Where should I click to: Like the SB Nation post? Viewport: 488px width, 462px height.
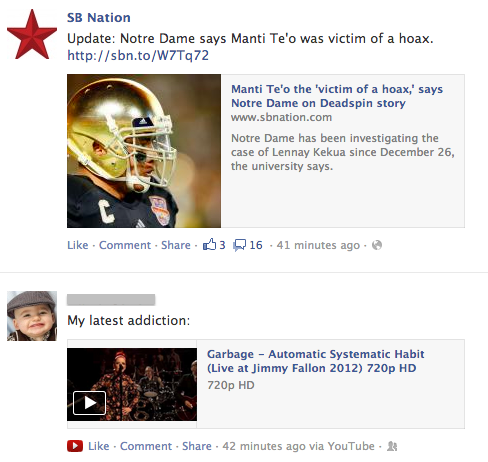[x=78, y=245]
